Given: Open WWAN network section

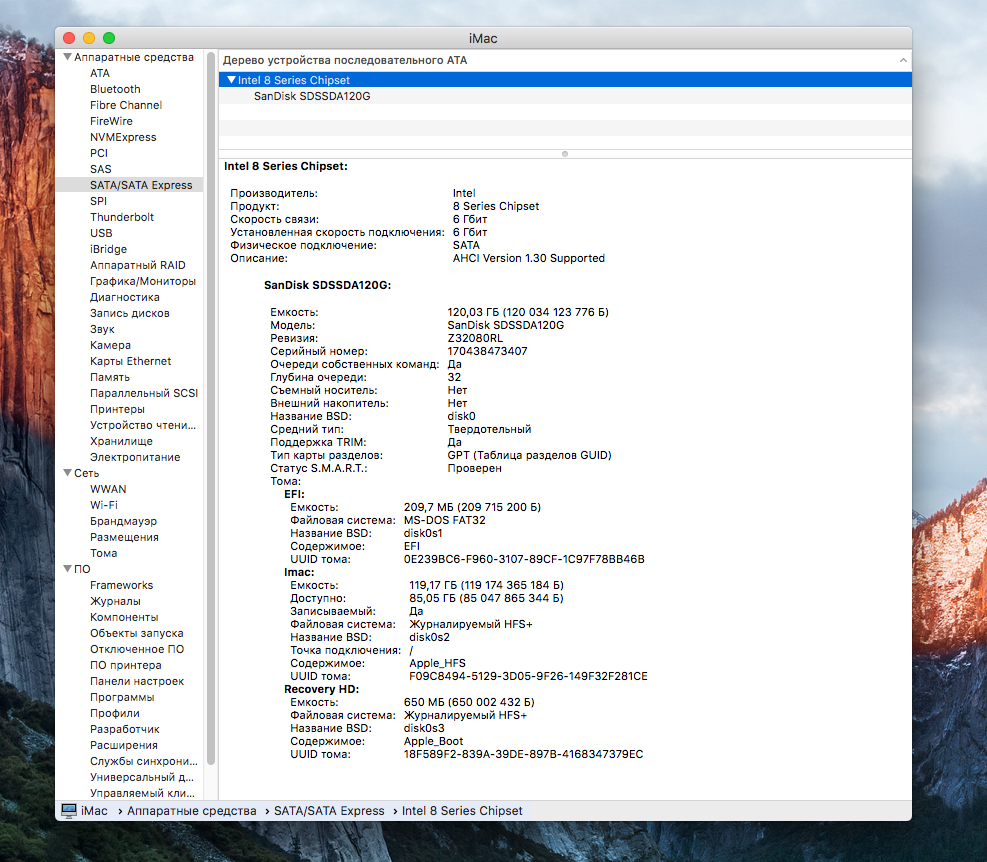Looking at the screenshot, I should click(108, 489).
